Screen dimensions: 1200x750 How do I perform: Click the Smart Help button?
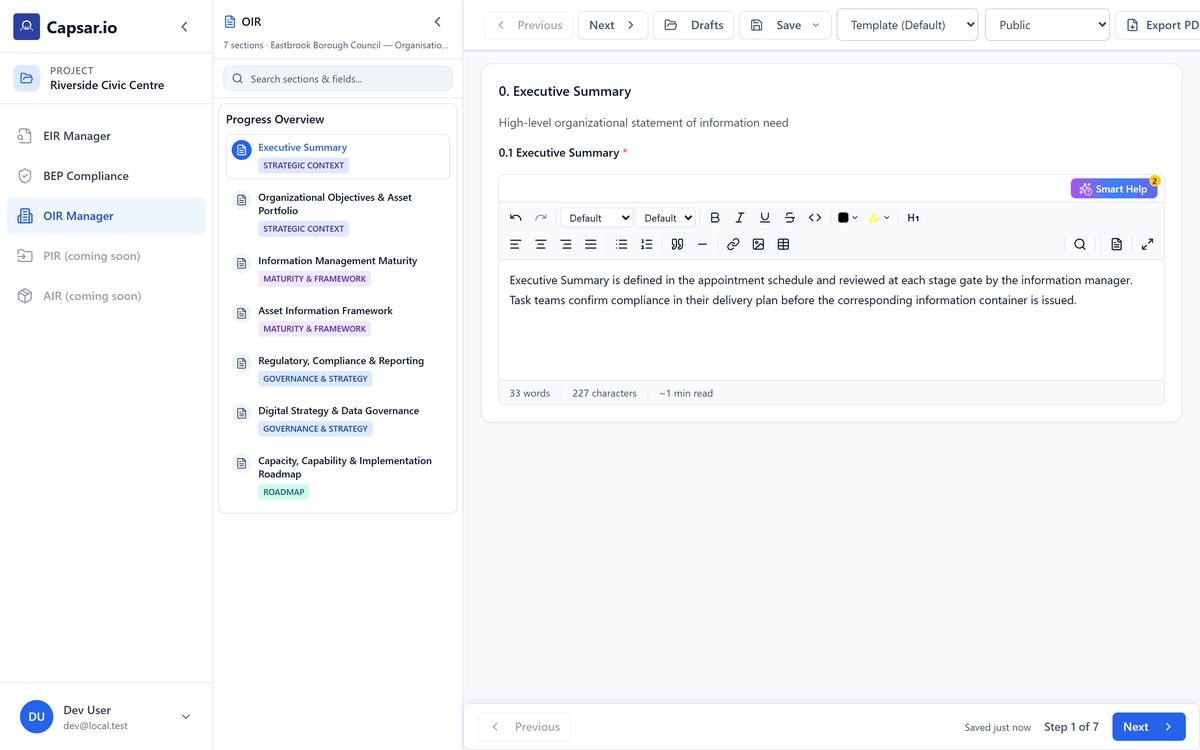coord(1114,189)
